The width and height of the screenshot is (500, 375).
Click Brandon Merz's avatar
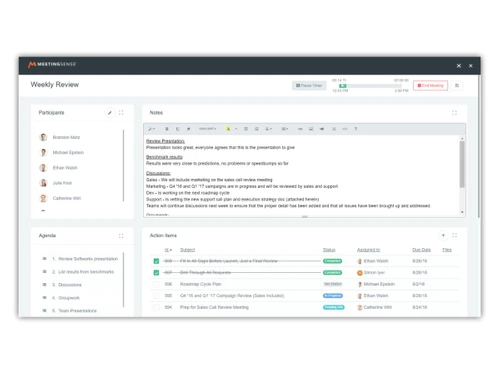[x=43, y=137]
